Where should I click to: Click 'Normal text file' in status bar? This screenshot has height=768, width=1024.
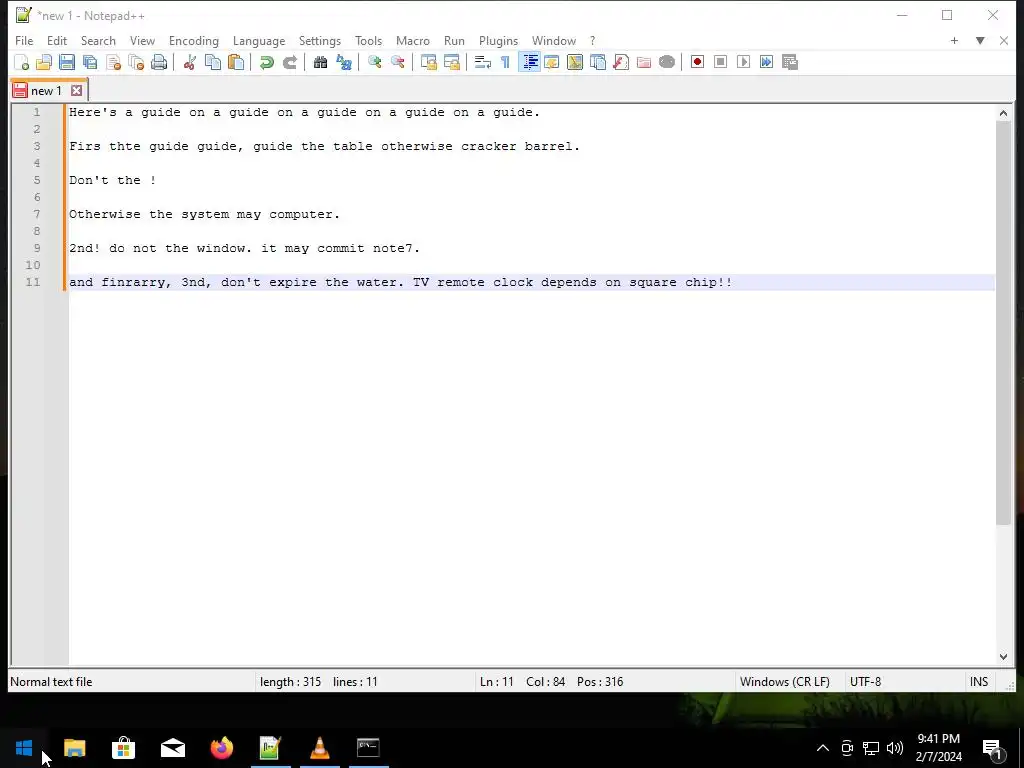[x=51, y=682]
